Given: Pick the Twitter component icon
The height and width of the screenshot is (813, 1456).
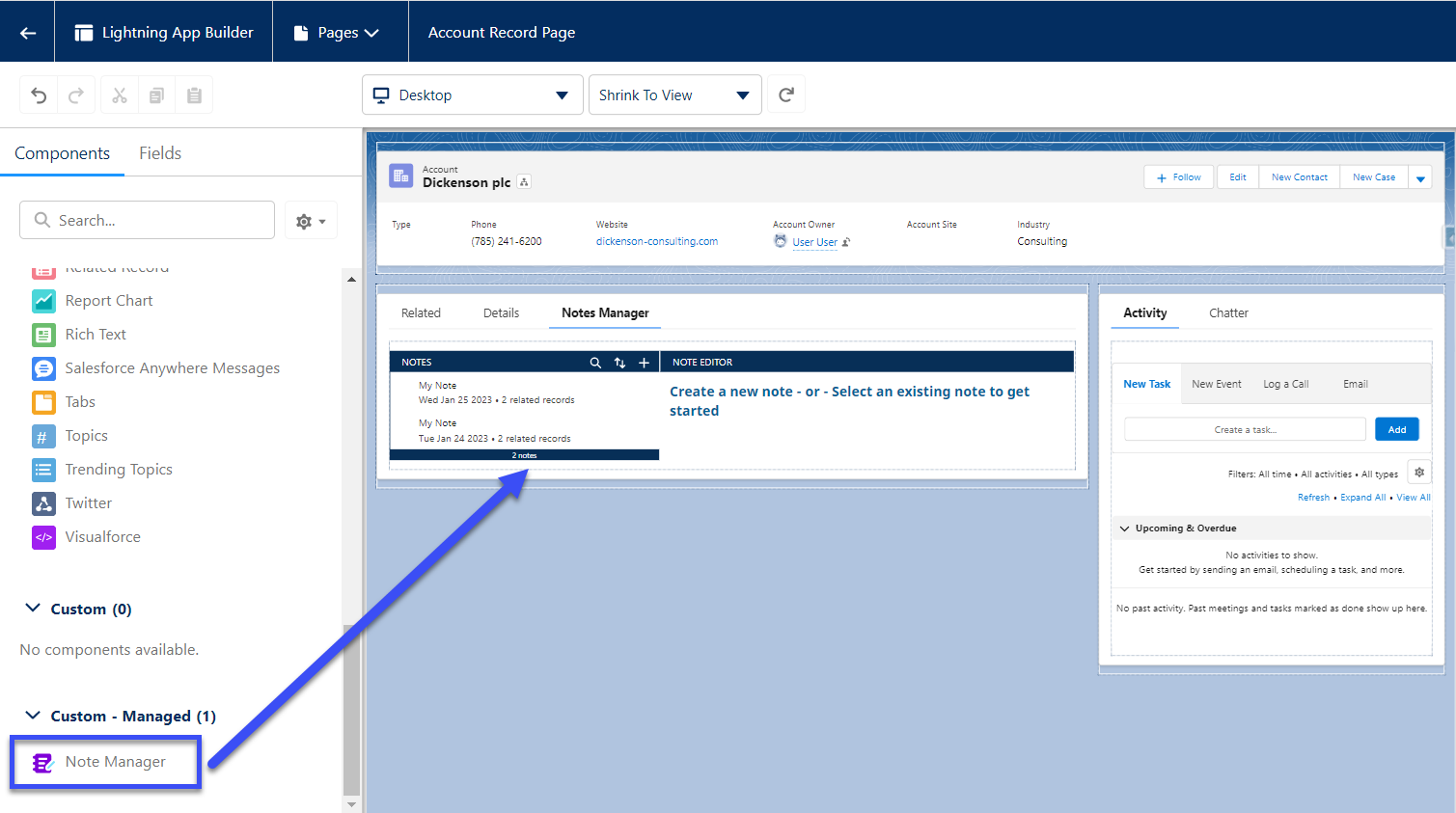Looking at the screenshot, I should coord(42,502).
